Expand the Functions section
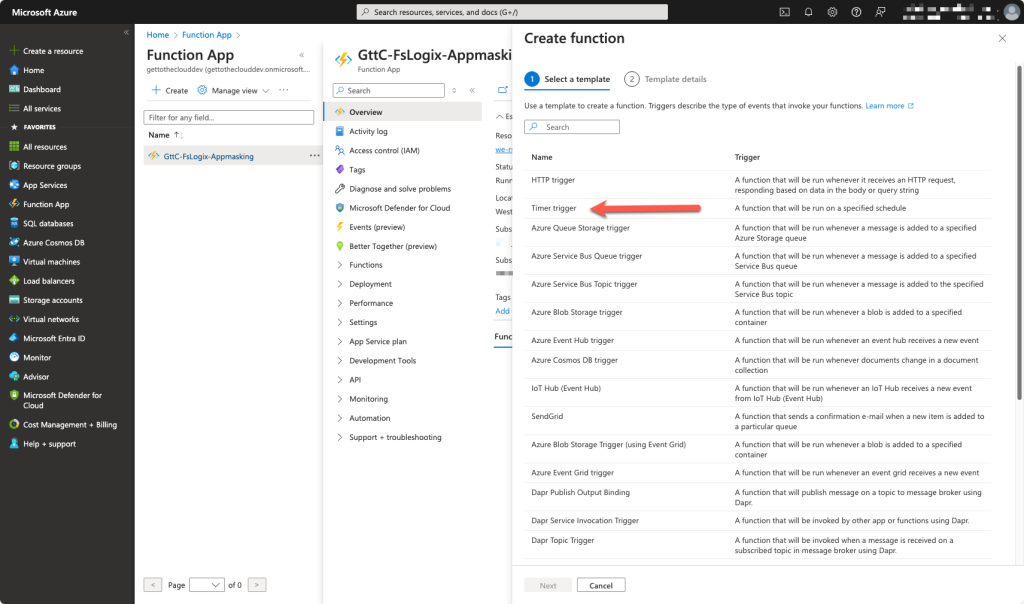This screenshot has width=1024, height=604. click(x=365, y=264)
